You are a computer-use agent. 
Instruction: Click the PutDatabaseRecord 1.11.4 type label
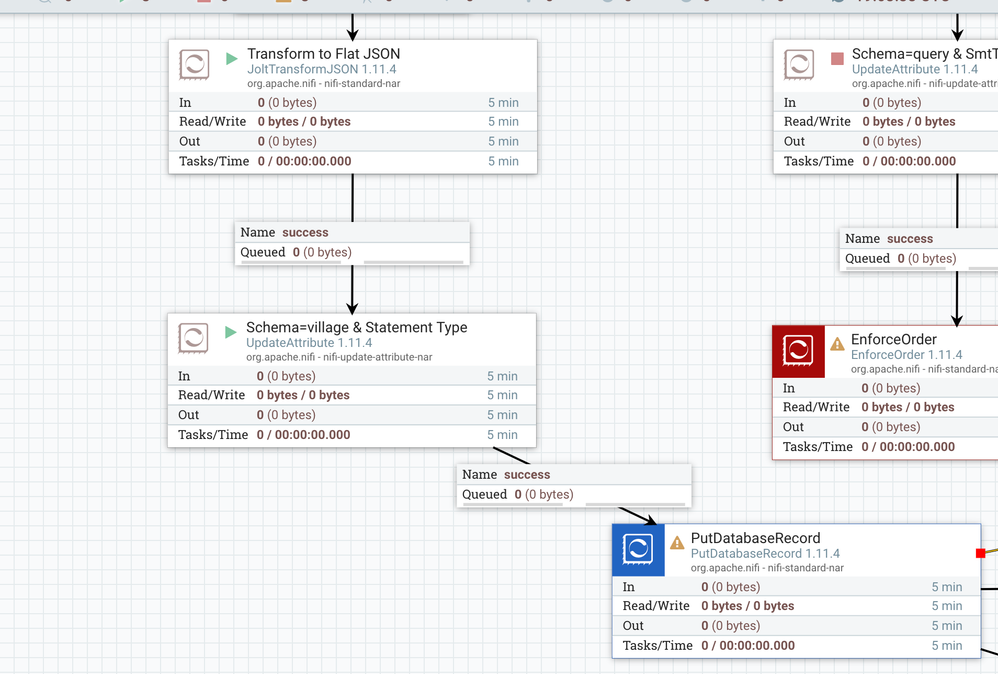[x=765, y=554]
